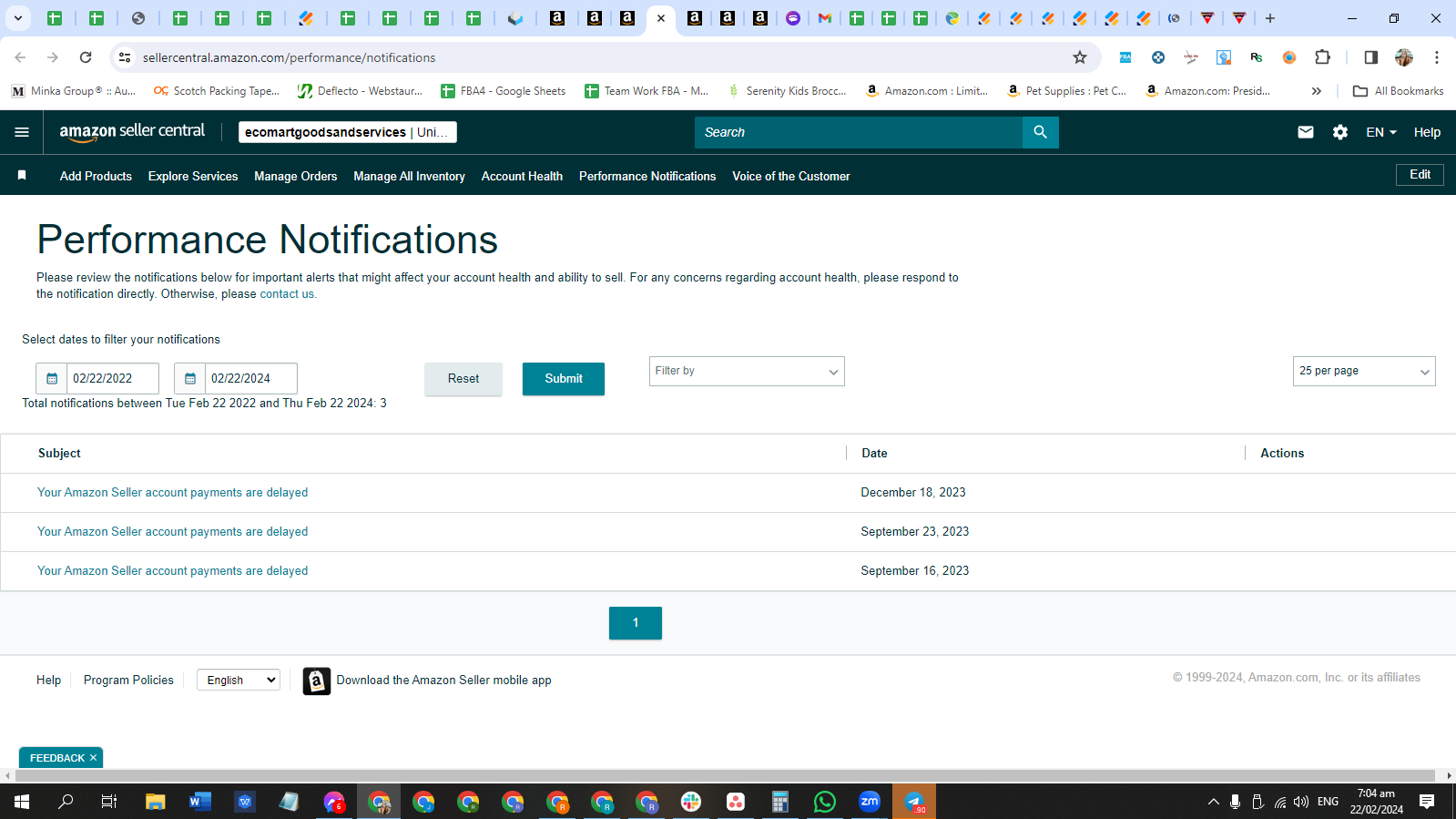Click the Amazon Seller mobile app icon
This screenshot has height=819, width=1456.
(x=316, y=681)
